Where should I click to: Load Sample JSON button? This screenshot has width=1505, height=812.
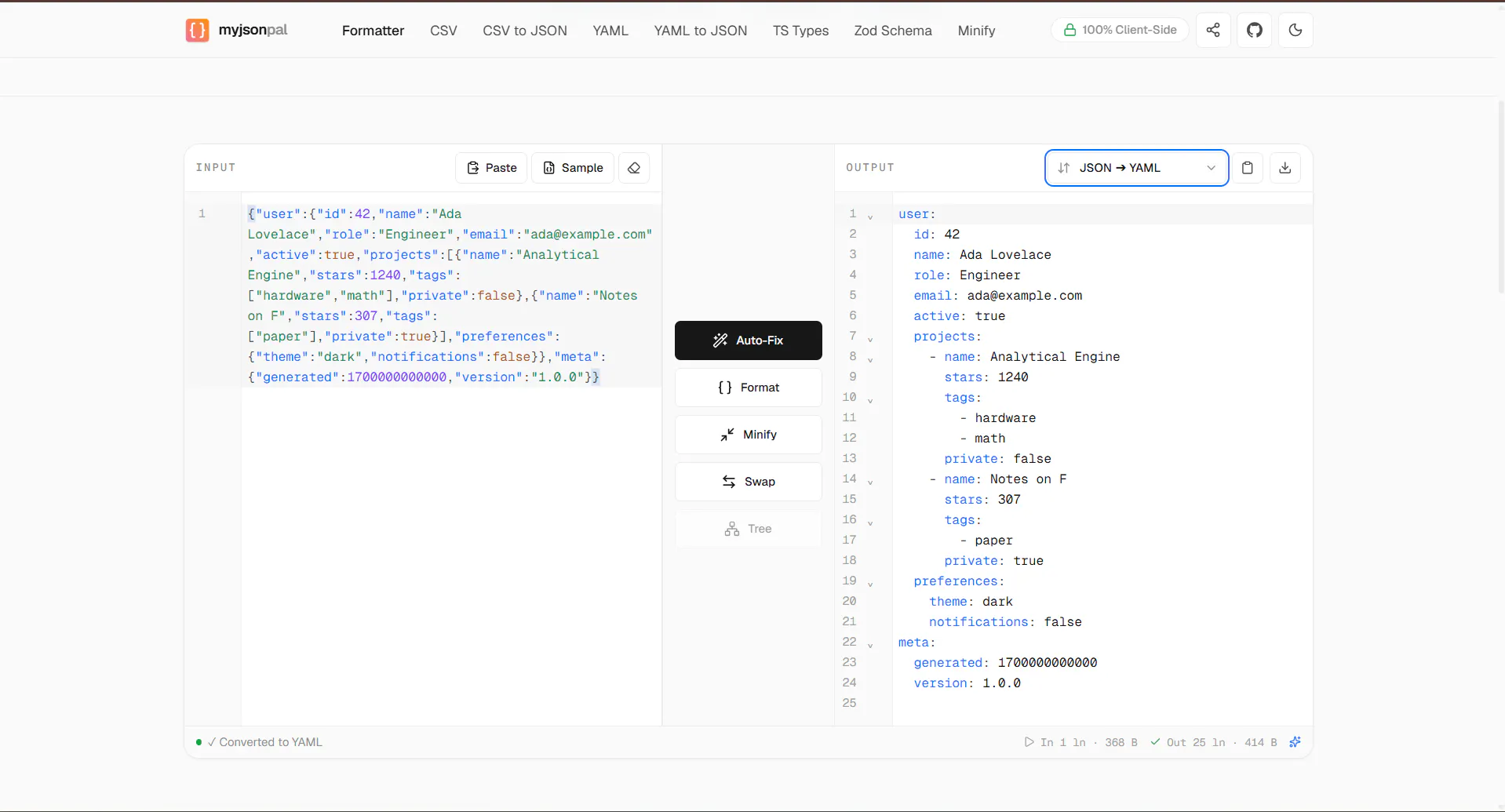click(573, 168)
